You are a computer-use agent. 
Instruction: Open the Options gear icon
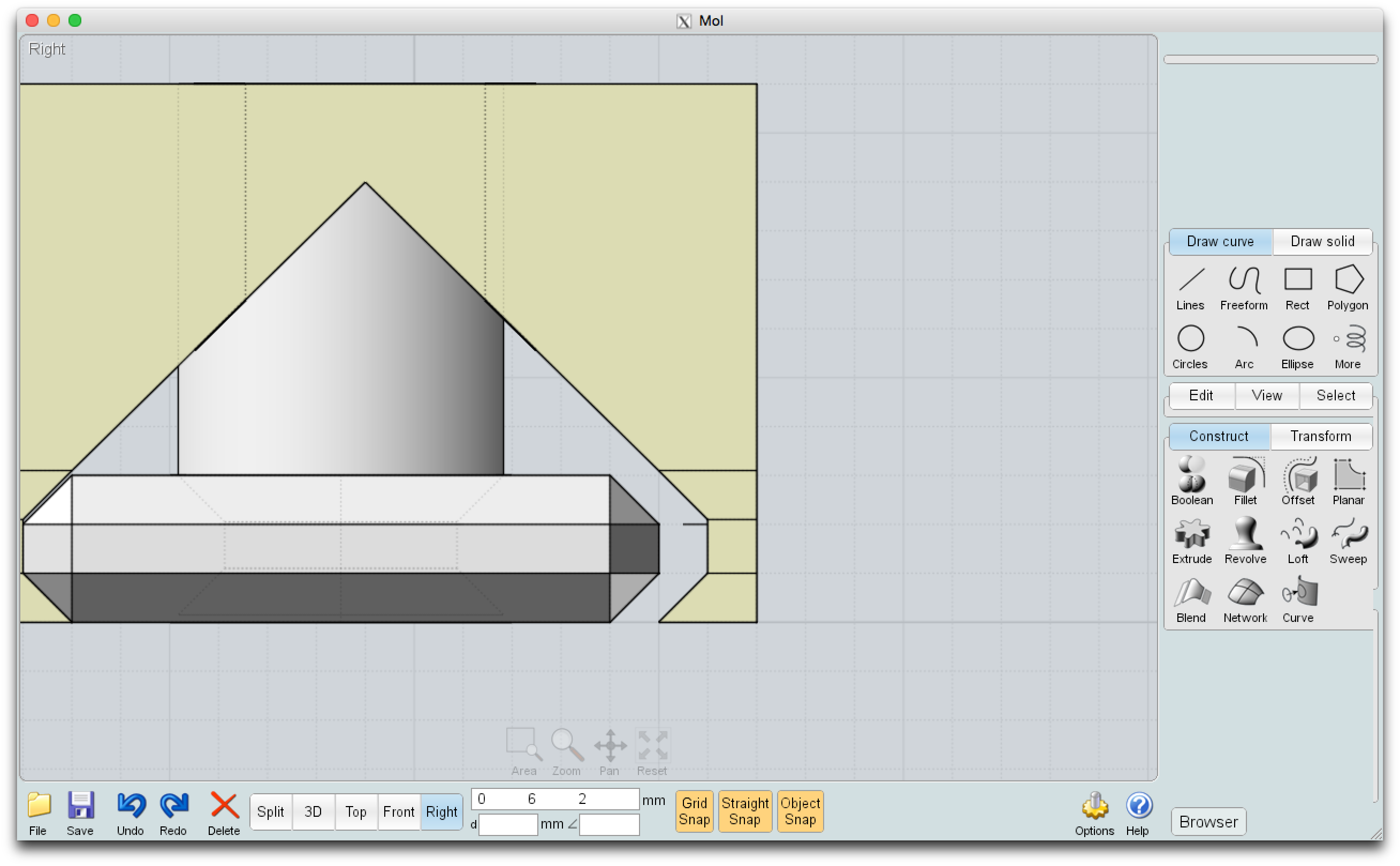(1094, 814)
